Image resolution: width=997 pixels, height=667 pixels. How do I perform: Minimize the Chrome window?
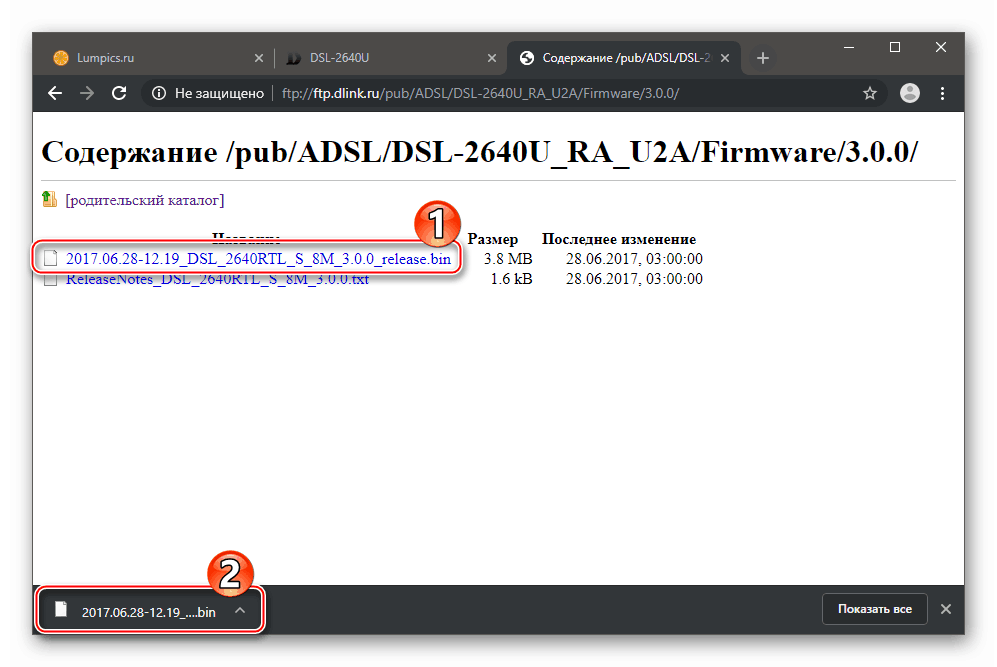coord(849,48)
